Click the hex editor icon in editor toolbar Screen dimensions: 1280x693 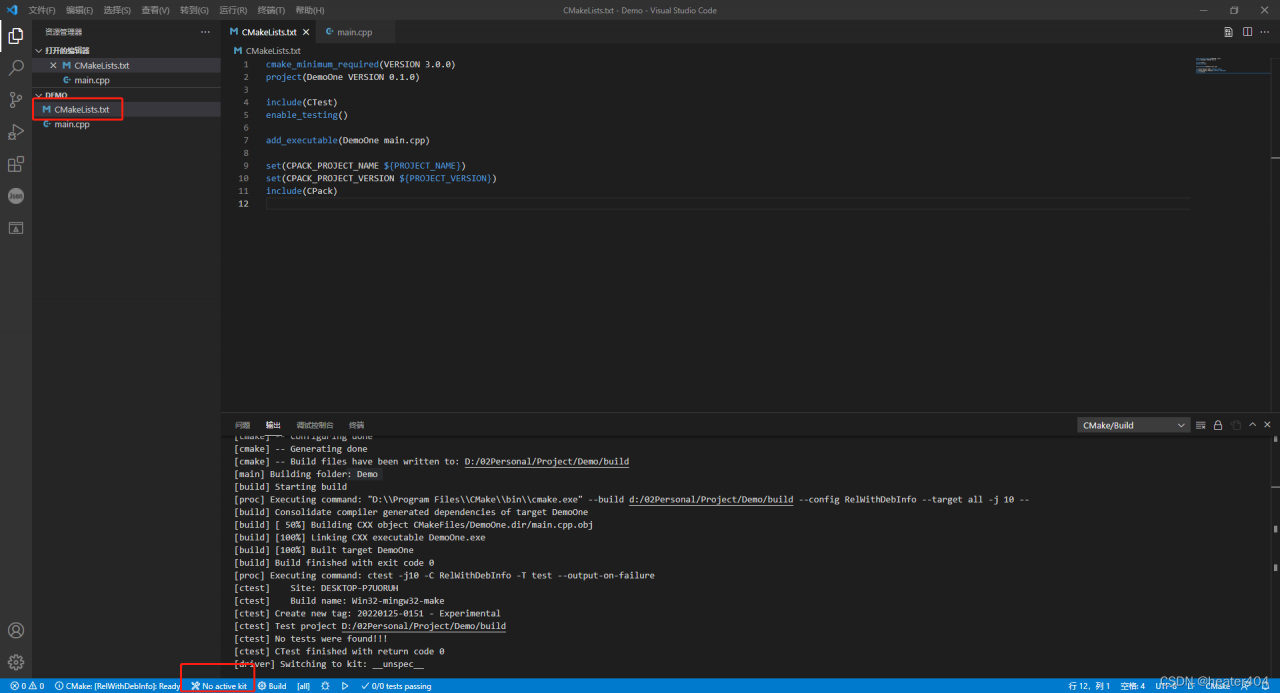1228,32
